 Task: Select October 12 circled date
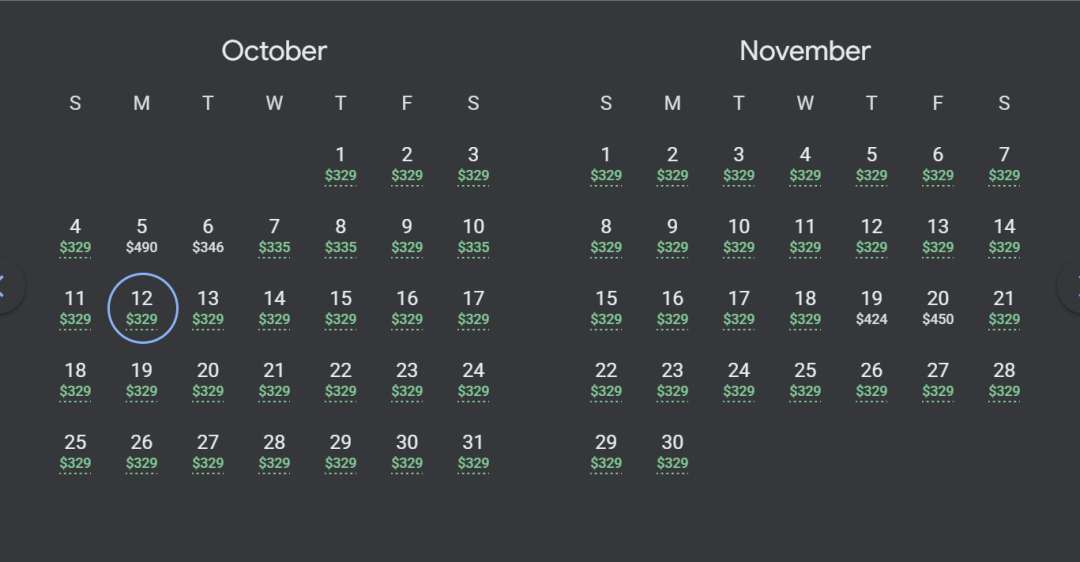(143, 308)
